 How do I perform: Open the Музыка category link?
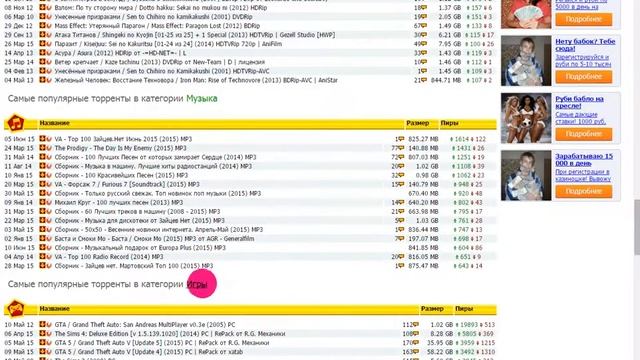[x=202, y=98]
